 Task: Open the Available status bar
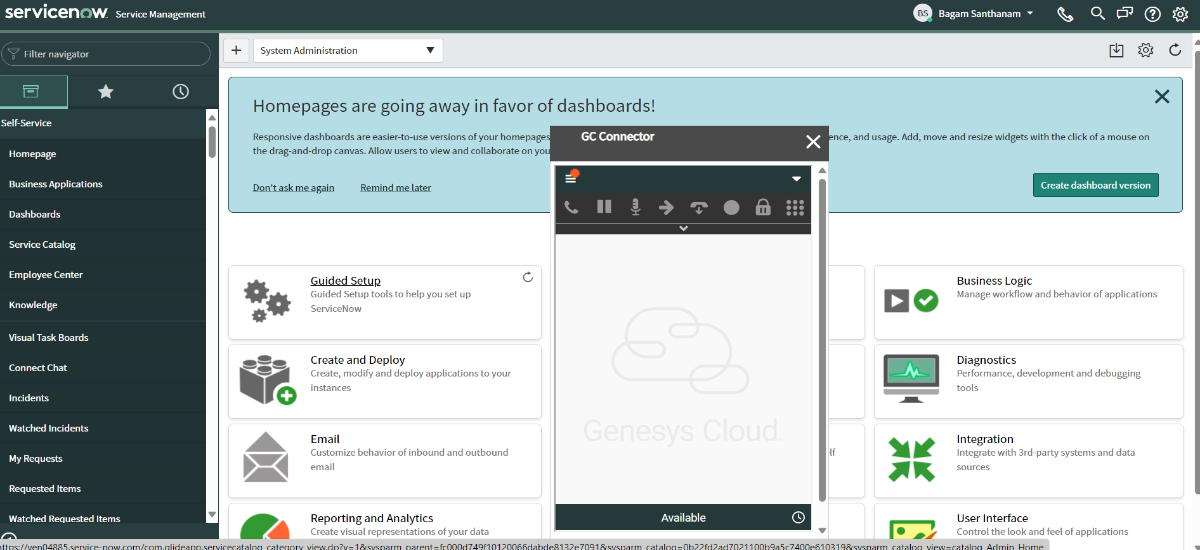pos(683,517)
